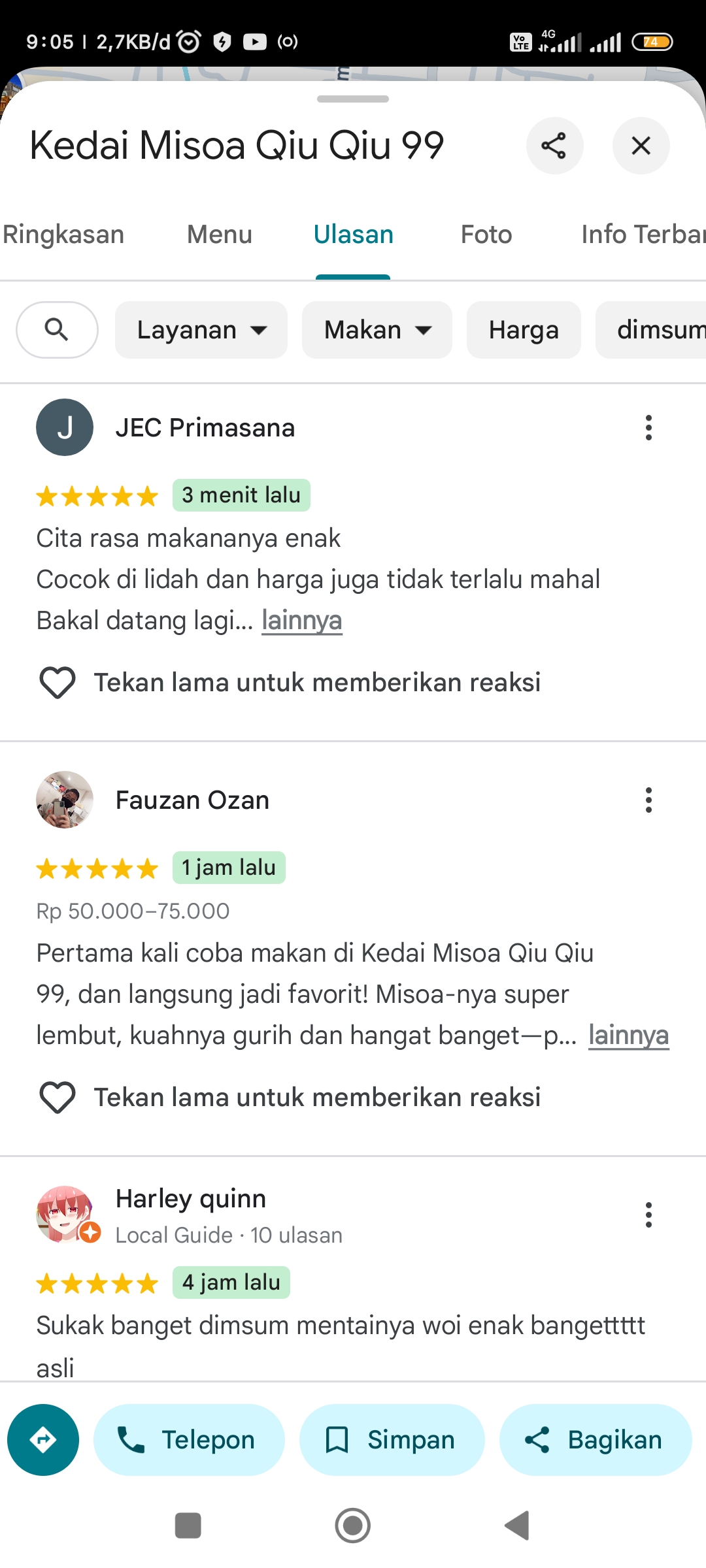This screenshot has width=706, height=1568.
Task: Open more options for JEC Primasana review
Action: tap(648, 428)
